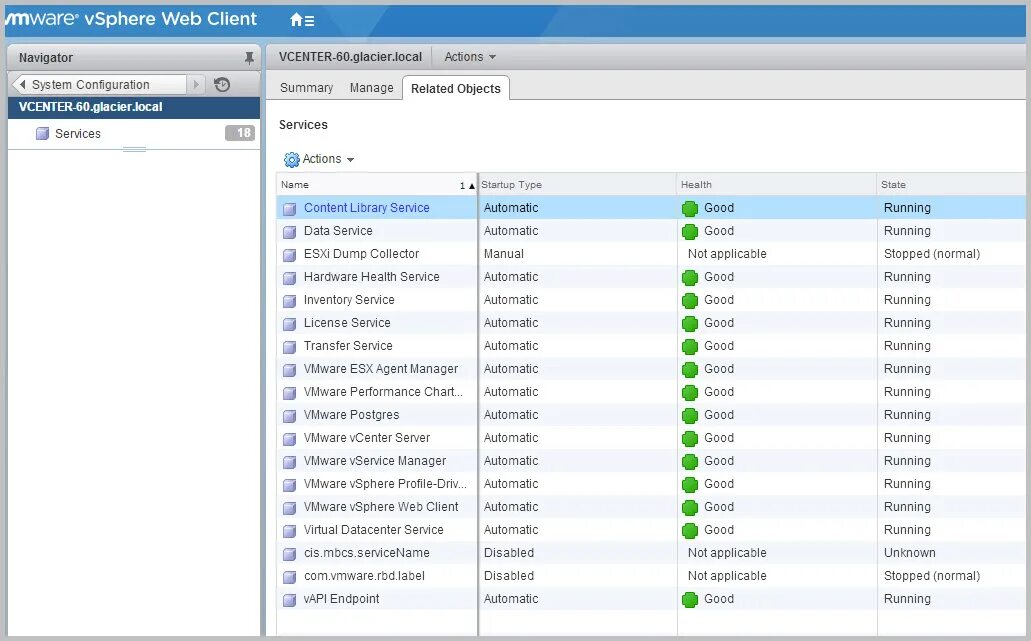Click the vmware vSphere Web Client logo
The width and height of the screenshot is (1031, 641).
[x=132, y=19]
